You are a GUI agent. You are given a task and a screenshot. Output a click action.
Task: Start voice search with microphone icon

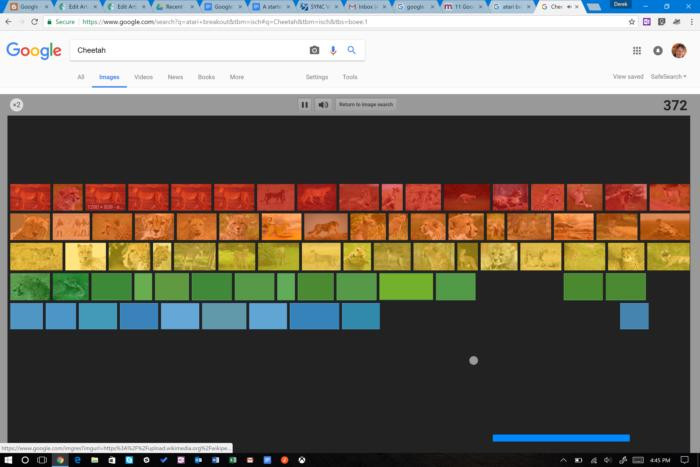pyautogui.click(x=333, y=50)
